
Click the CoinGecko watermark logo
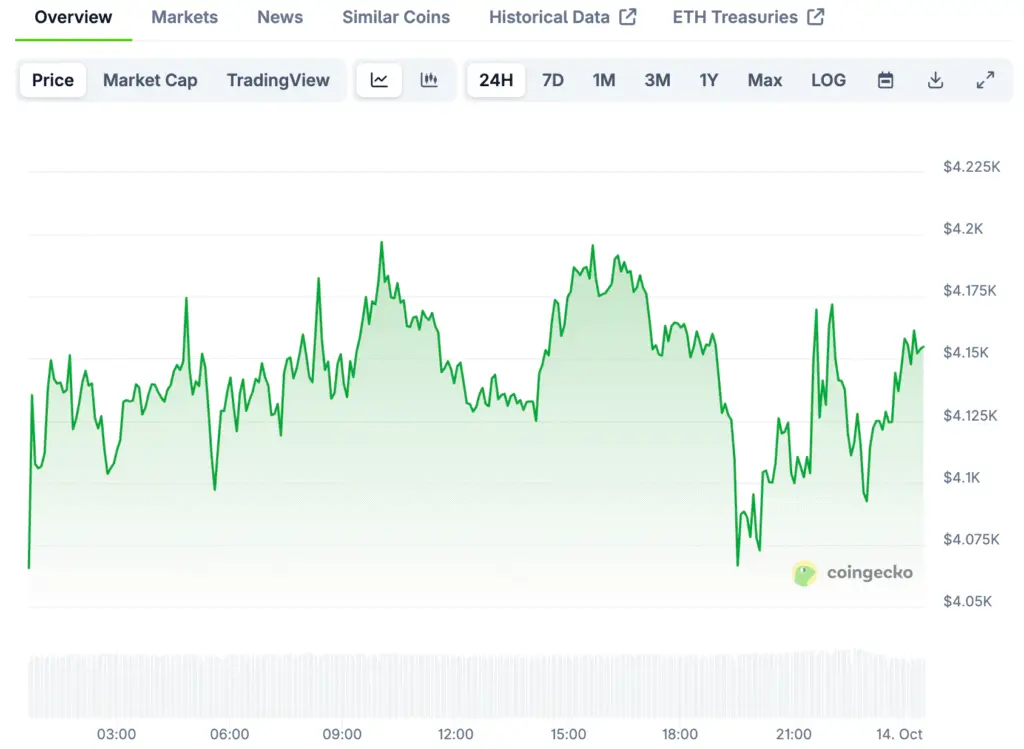click(853, 573)
